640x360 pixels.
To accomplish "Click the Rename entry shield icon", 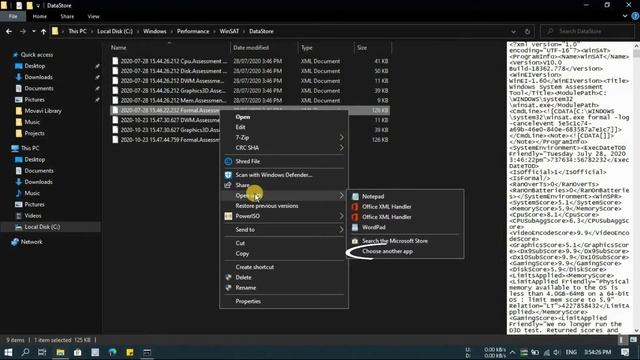I will [228, 288].
